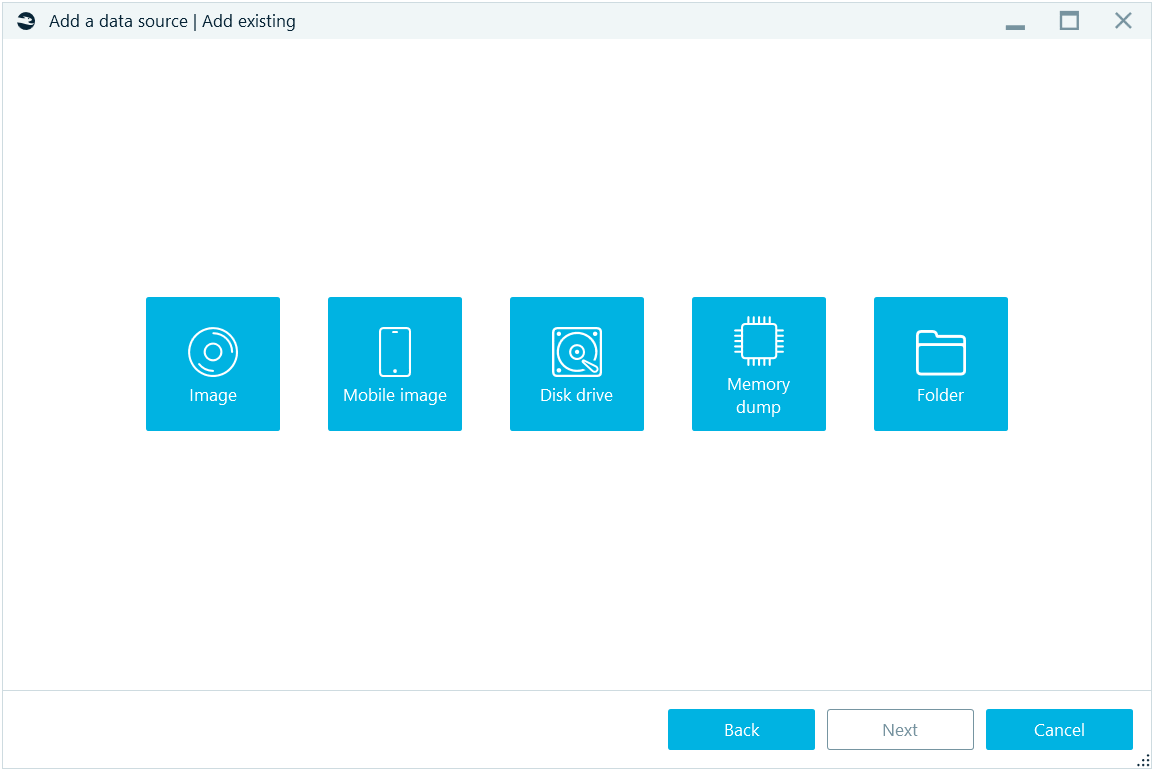Click the app logo in title bar
The height and width of the screenshot is (771, 1154).
pos(26,21)
